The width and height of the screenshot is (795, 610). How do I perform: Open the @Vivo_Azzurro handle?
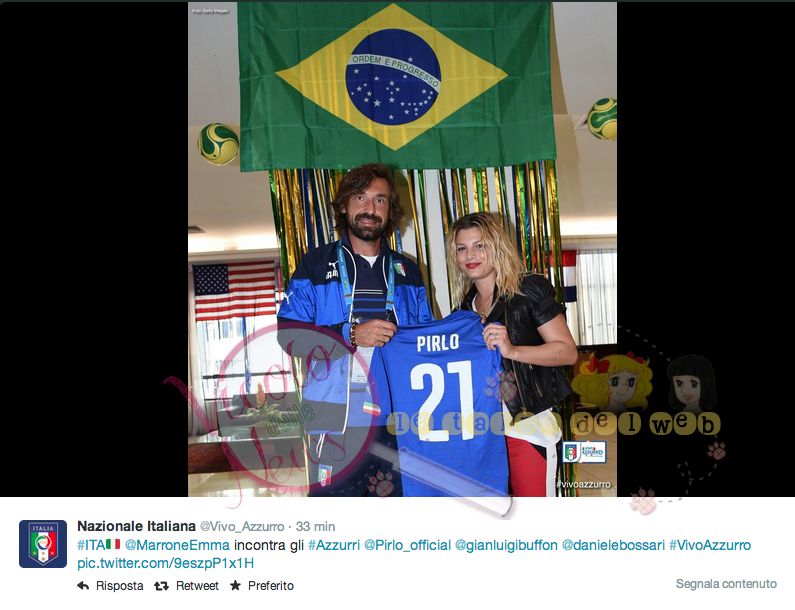point(242,526)
